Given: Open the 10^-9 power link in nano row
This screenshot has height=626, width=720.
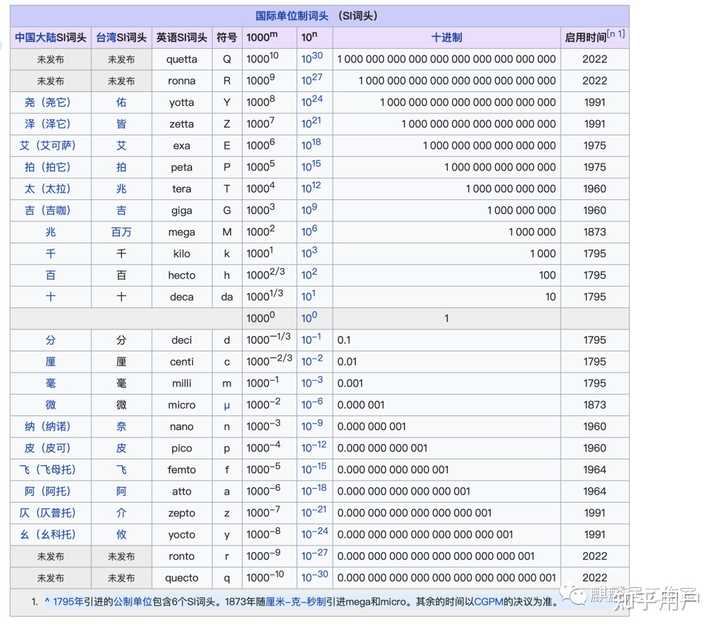Looking at the screenshot, I should click(312, 425).
